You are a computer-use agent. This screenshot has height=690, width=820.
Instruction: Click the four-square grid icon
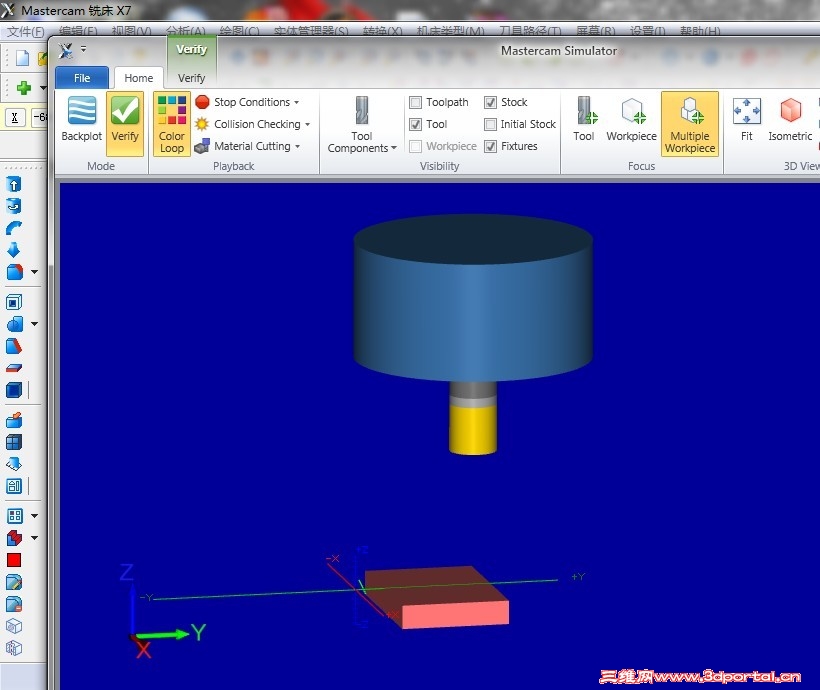click(x=15, y=516)
